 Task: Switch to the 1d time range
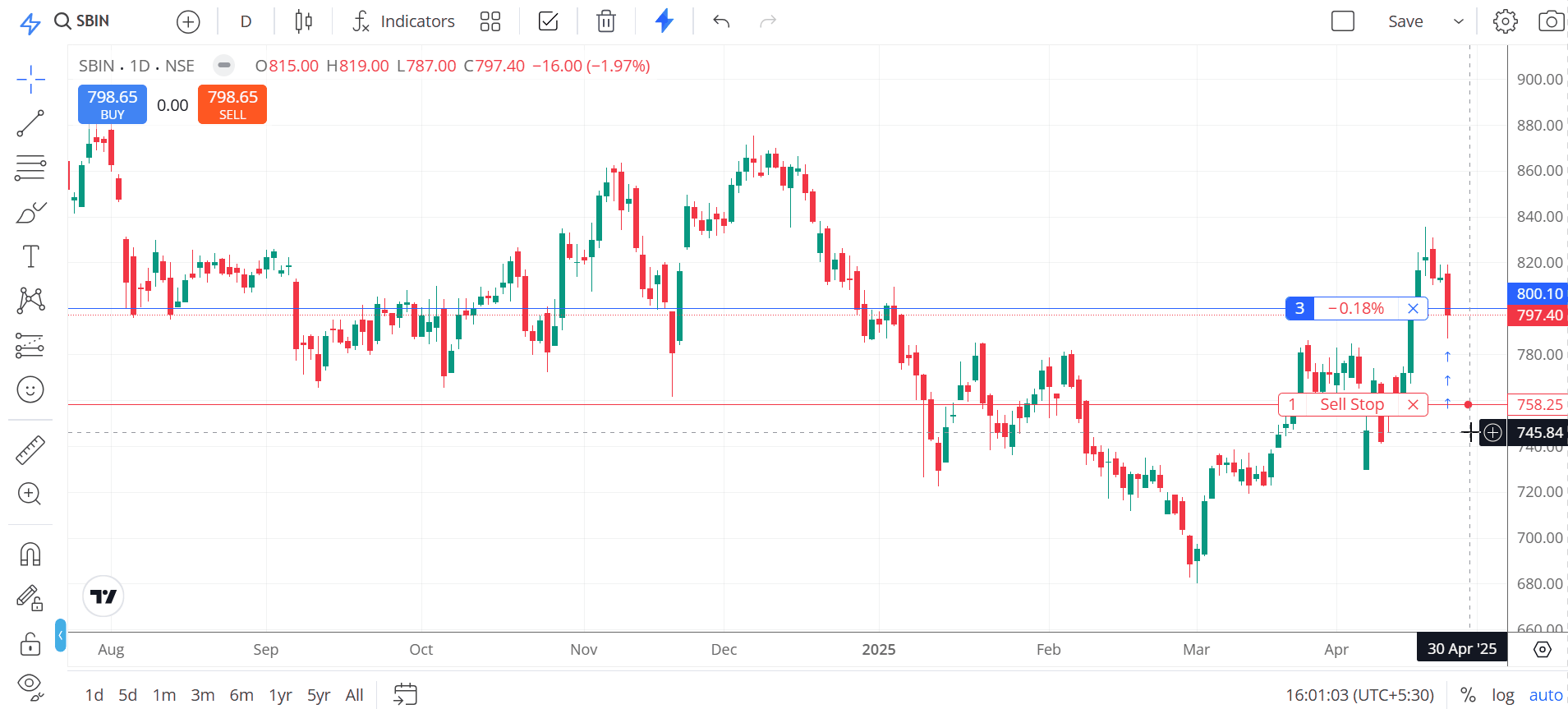pyautogui.click(x=94, y=695)
